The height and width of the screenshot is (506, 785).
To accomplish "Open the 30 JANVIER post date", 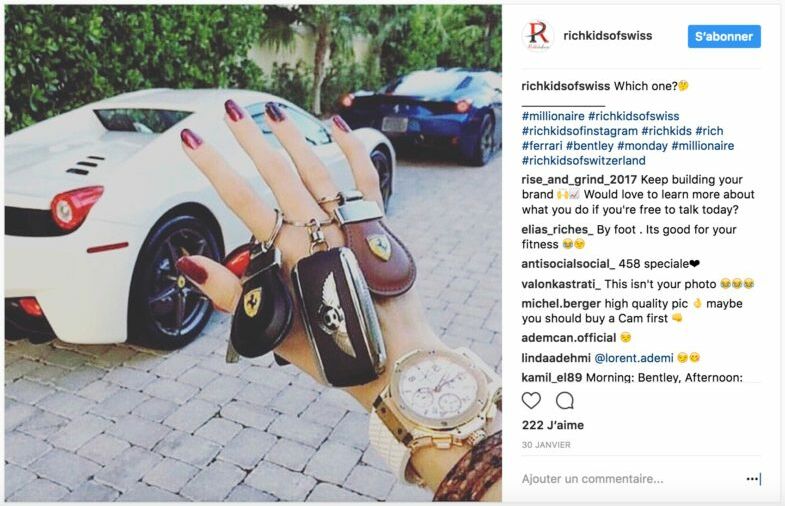I will pos(546,445).
